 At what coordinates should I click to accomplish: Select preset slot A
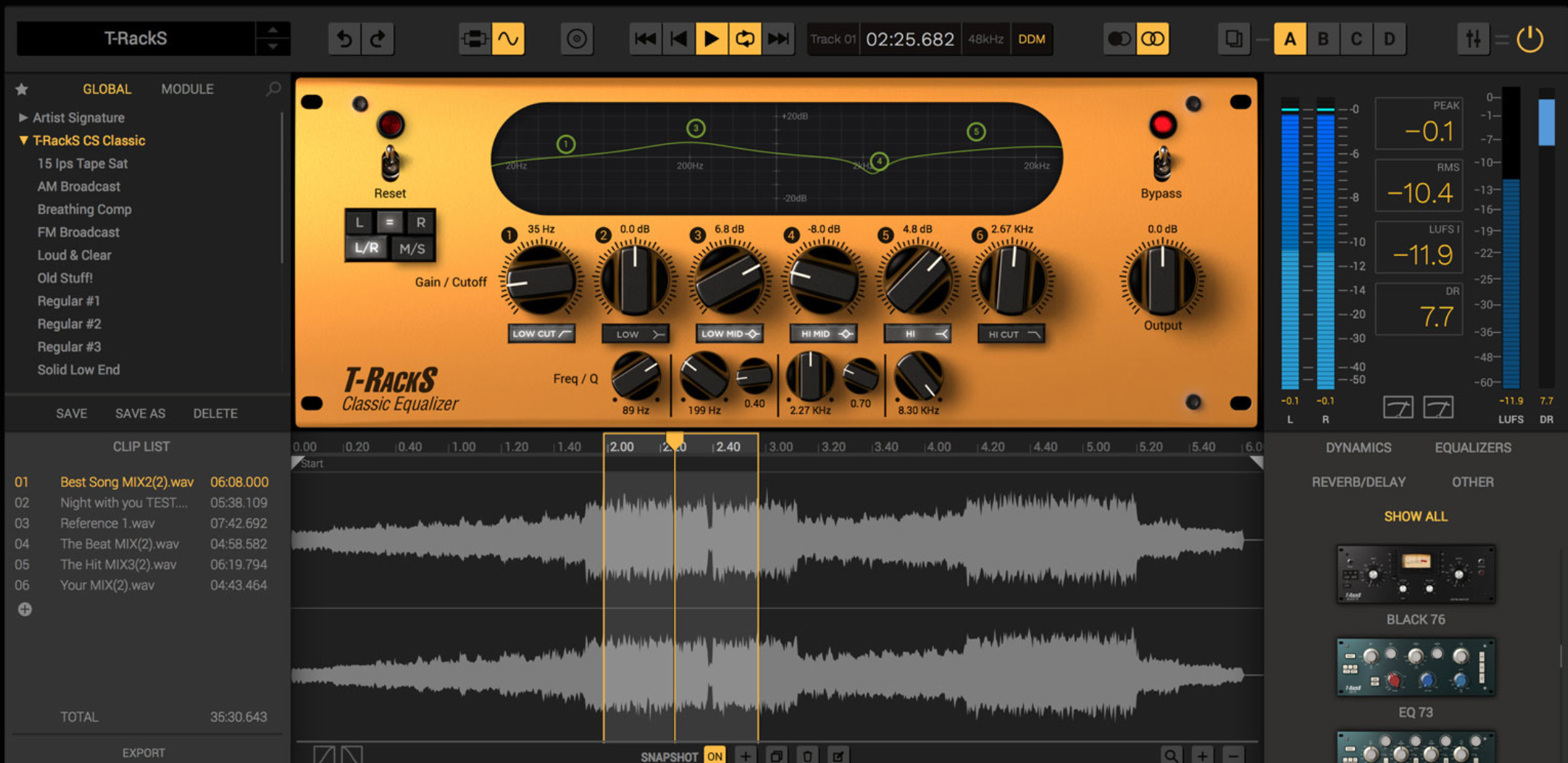tap(1290, 38)
